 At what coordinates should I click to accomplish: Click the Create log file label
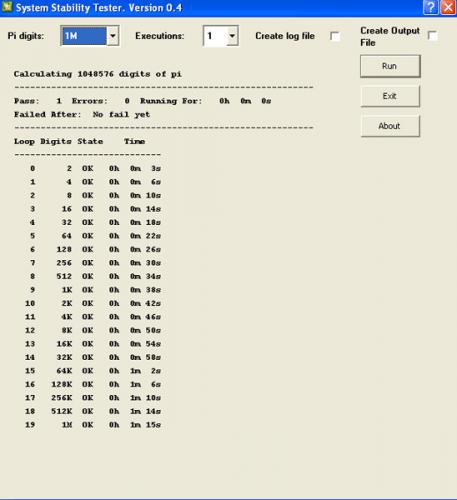coord(285,36)
